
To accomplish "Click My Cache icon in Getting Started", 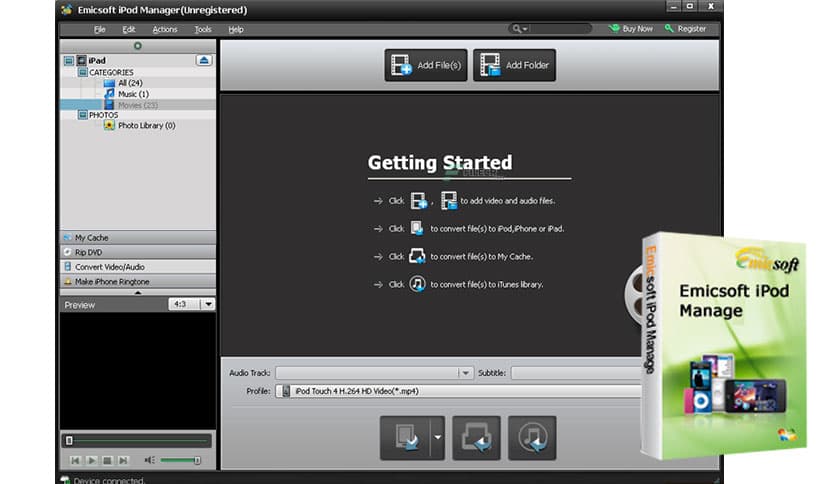I will pos(417,256).
